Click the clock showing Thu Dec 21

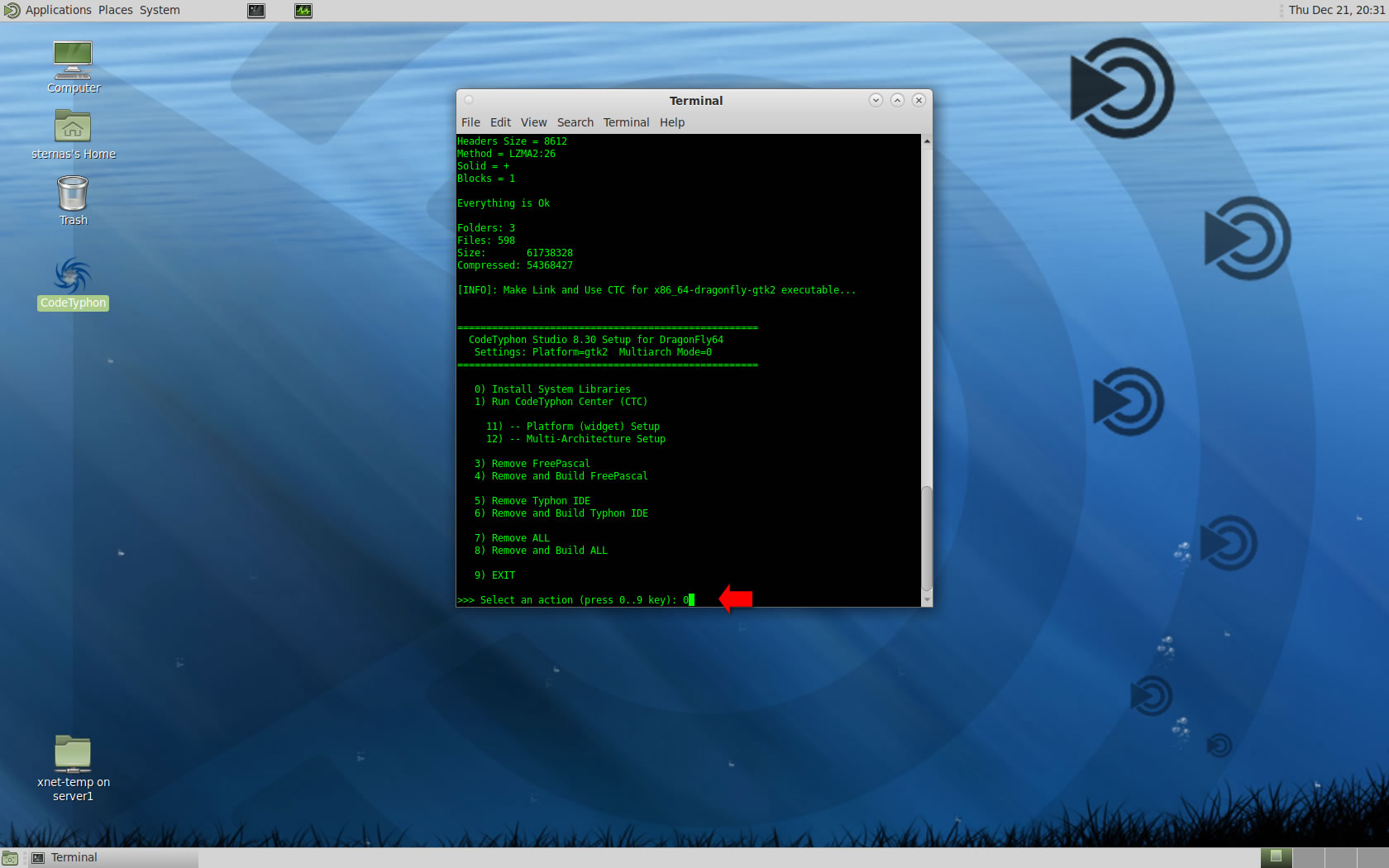[1336, 10]
